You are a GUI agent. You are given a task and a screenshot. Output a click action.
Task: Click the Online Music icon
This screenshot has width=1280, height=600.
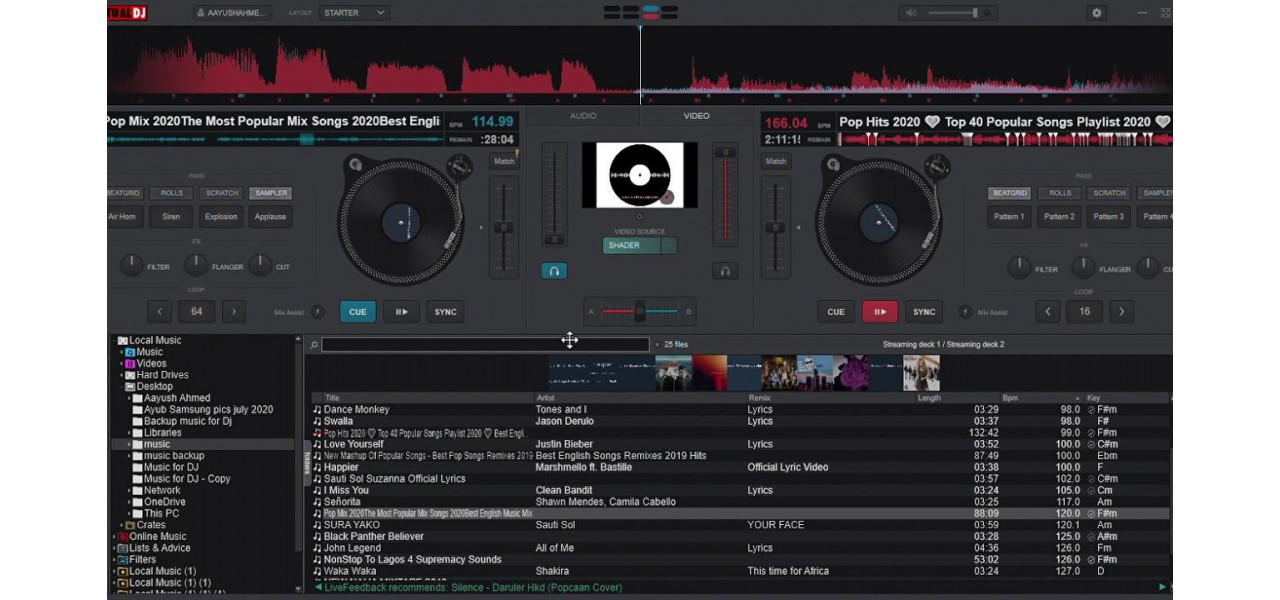point(122,537)
